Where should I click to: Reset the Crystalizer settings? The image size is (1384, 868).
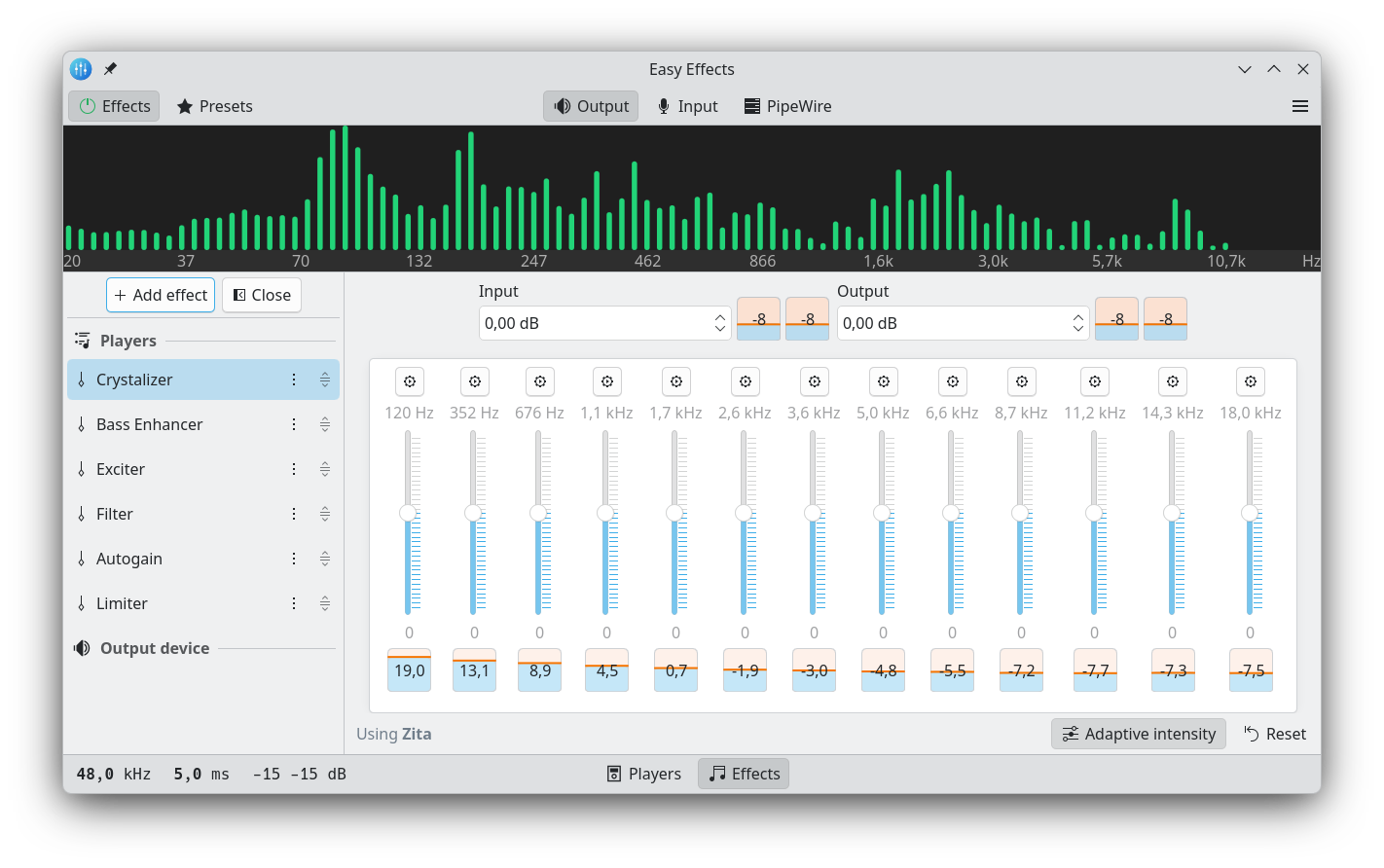point(1275,734)
